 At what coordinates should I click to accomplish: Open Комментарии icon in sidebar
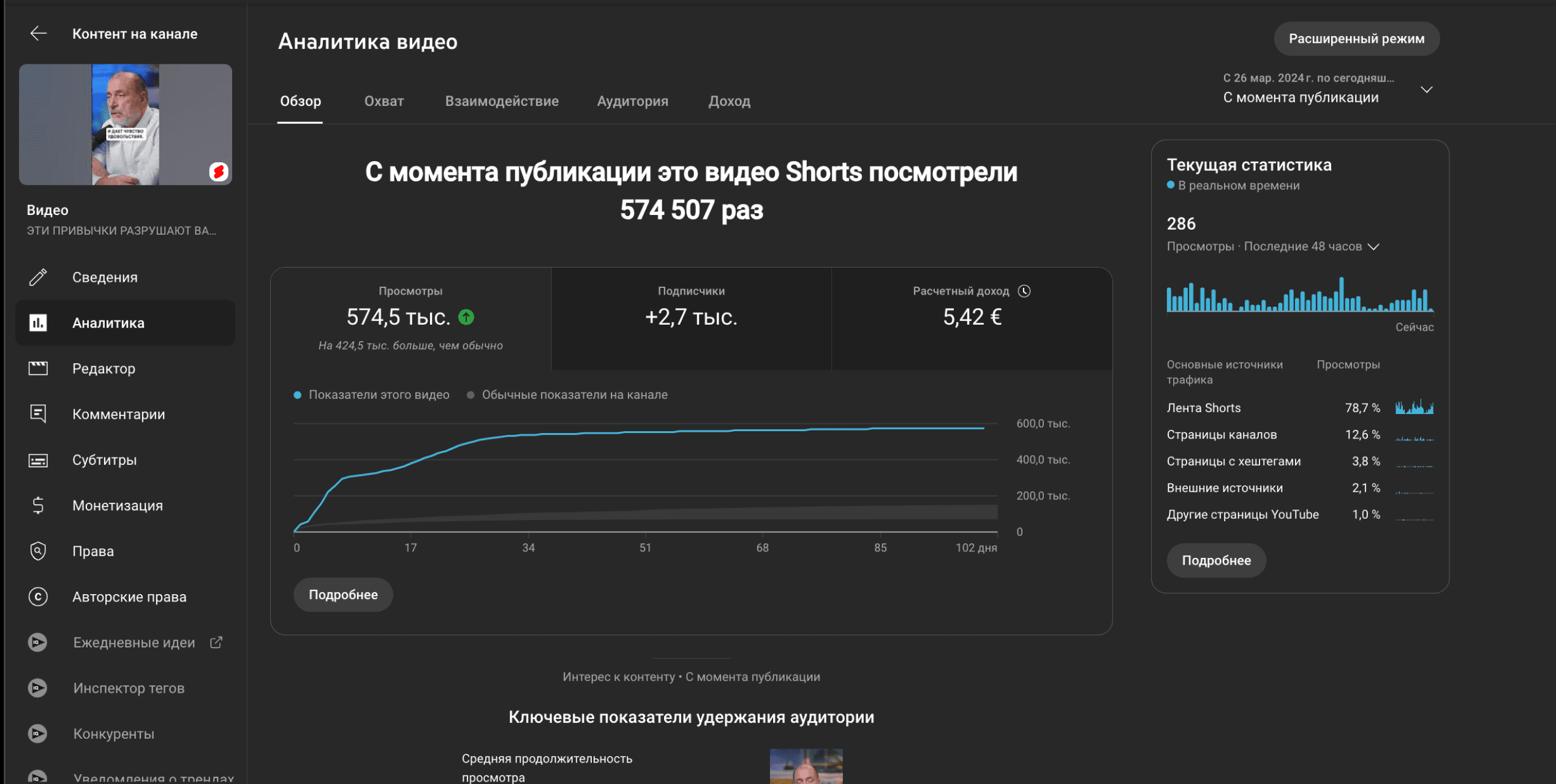coord(38,415)
